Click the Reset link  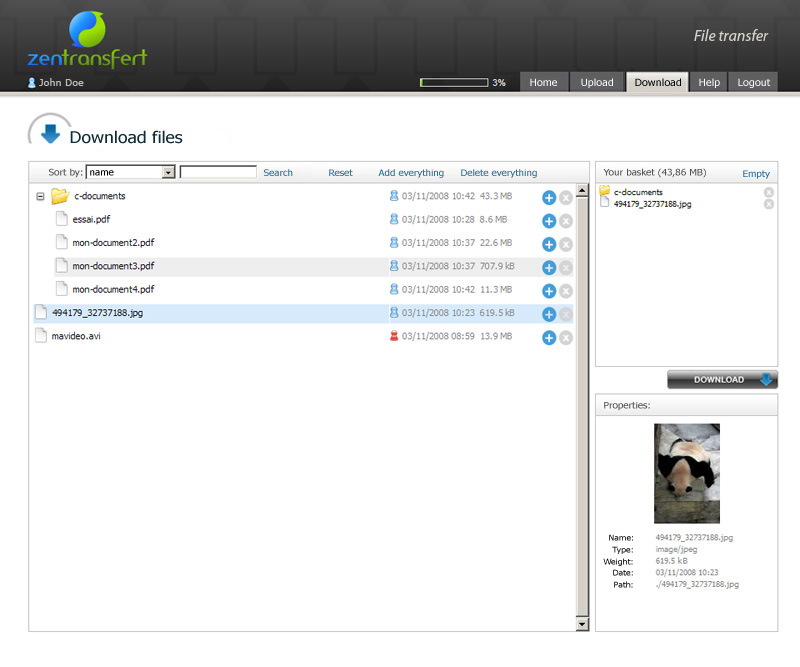point(340,172)
